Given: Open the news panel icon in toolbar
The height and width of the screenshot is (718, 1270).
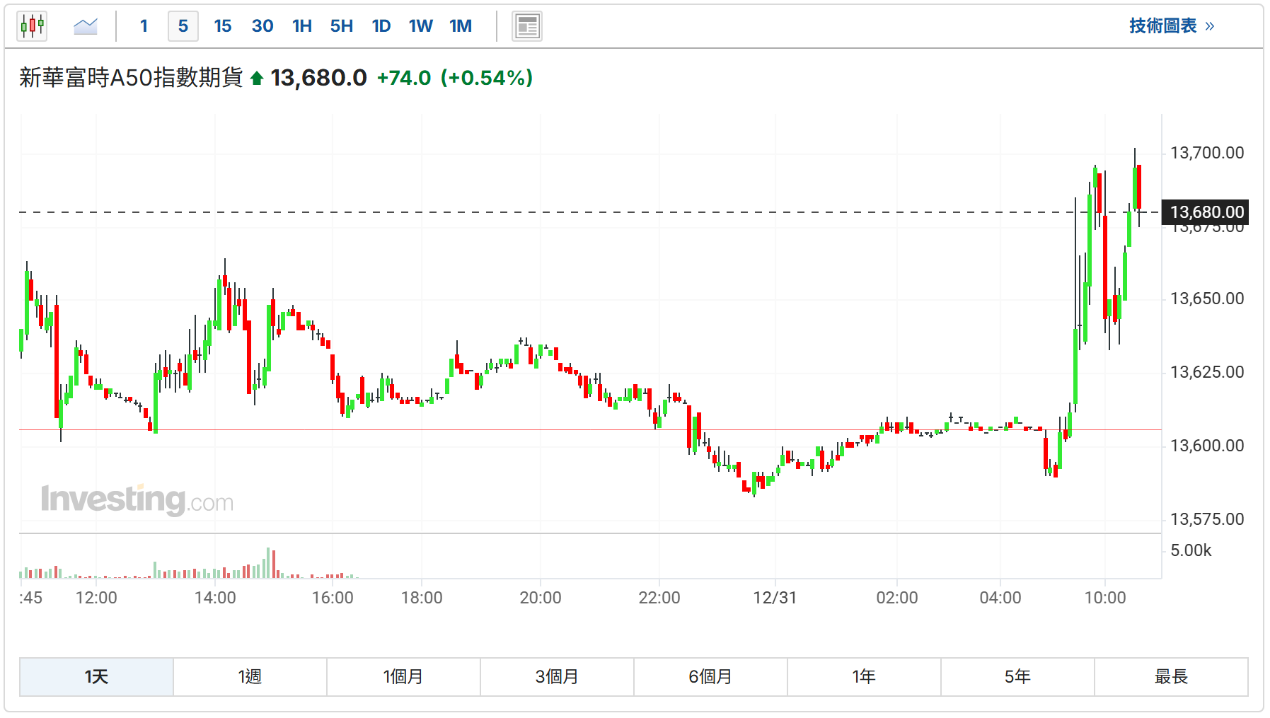Looking at the screenshot, I should point(527,26).
